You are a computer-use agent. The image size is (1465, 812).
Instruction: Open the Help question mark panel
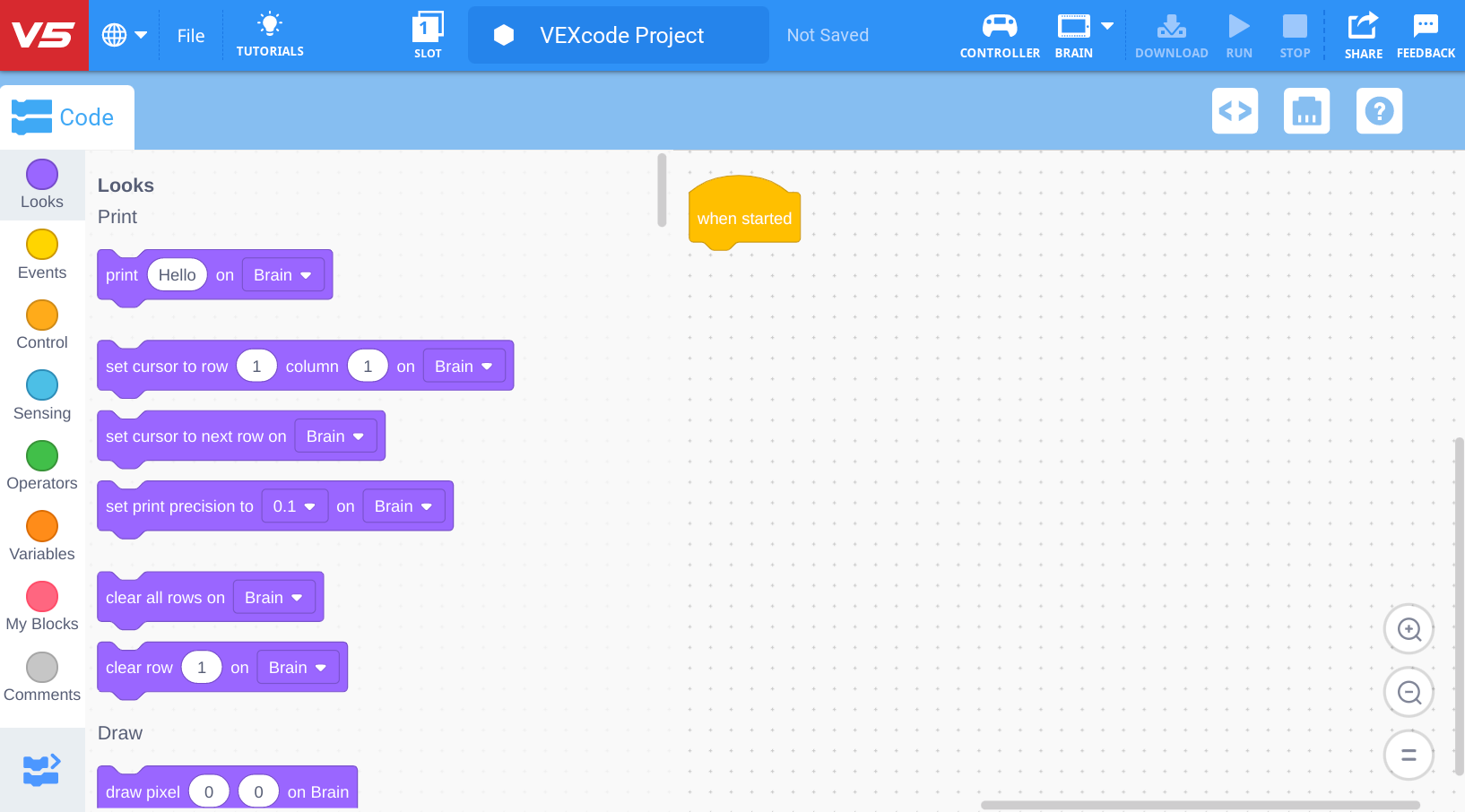tap(1379, 110)
